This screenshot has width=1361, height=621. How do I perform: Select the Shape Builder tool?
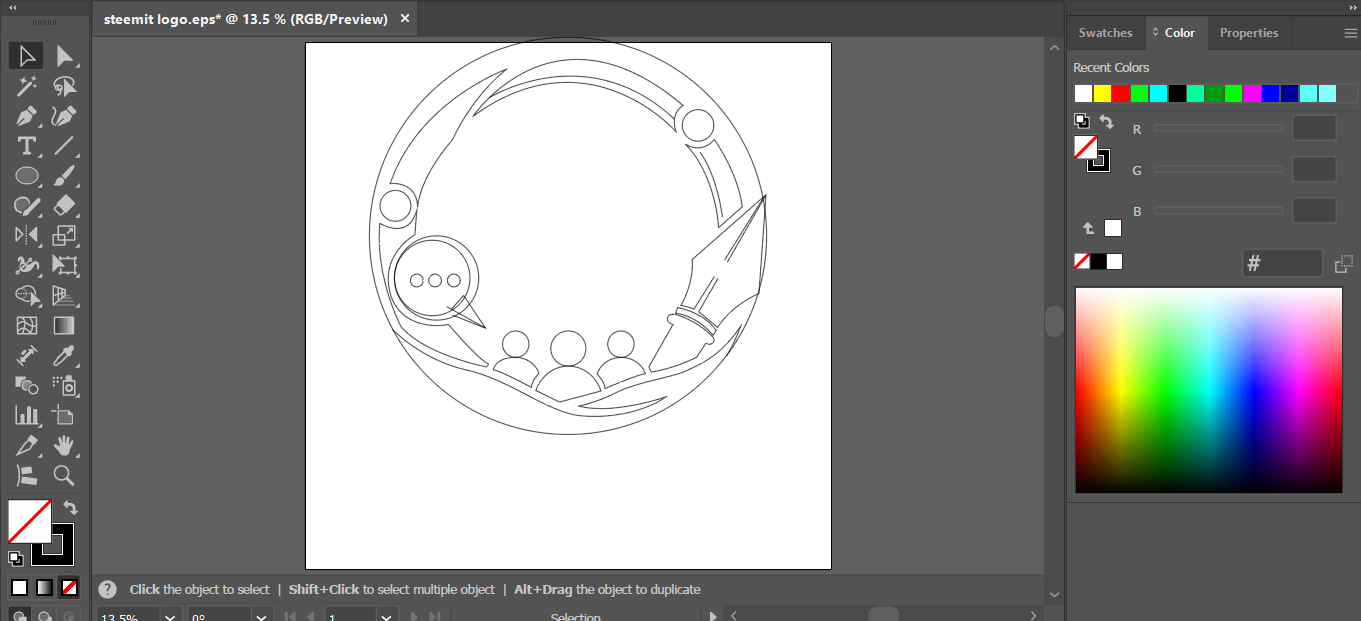(27, 296)
